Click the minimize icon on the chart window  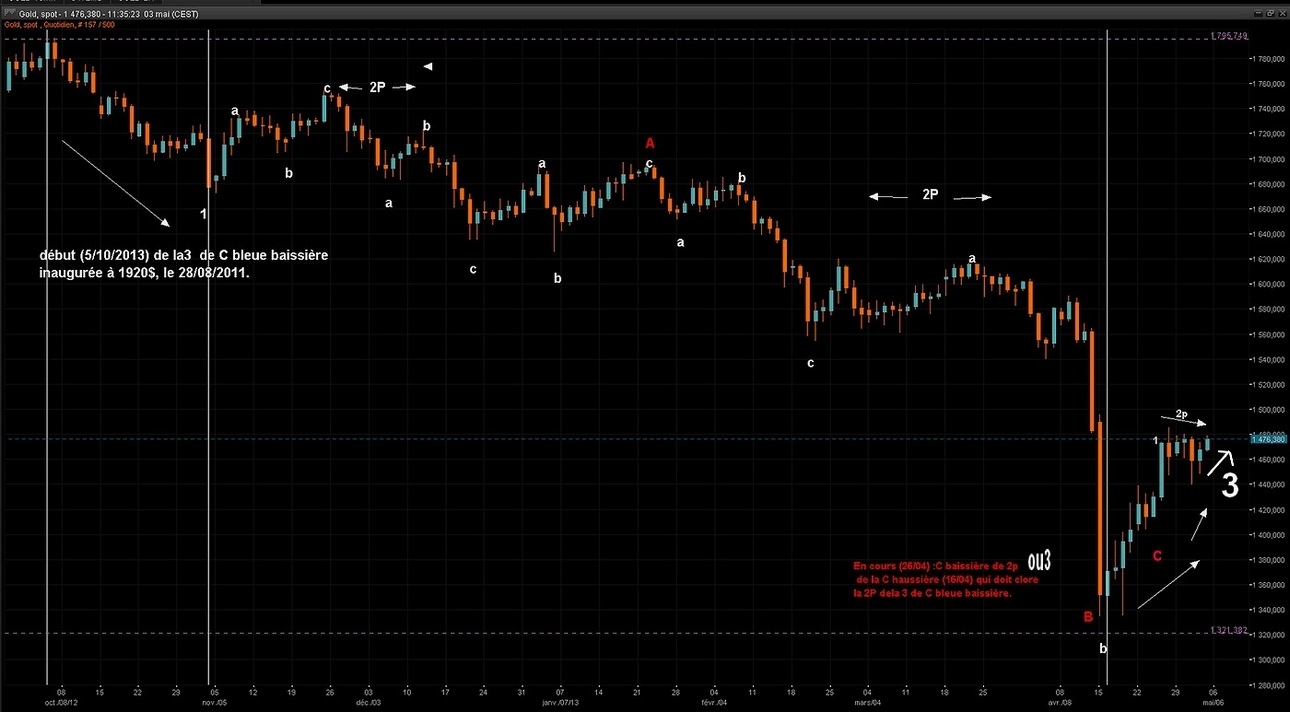pyautogui.click(x=1258, y=13)
